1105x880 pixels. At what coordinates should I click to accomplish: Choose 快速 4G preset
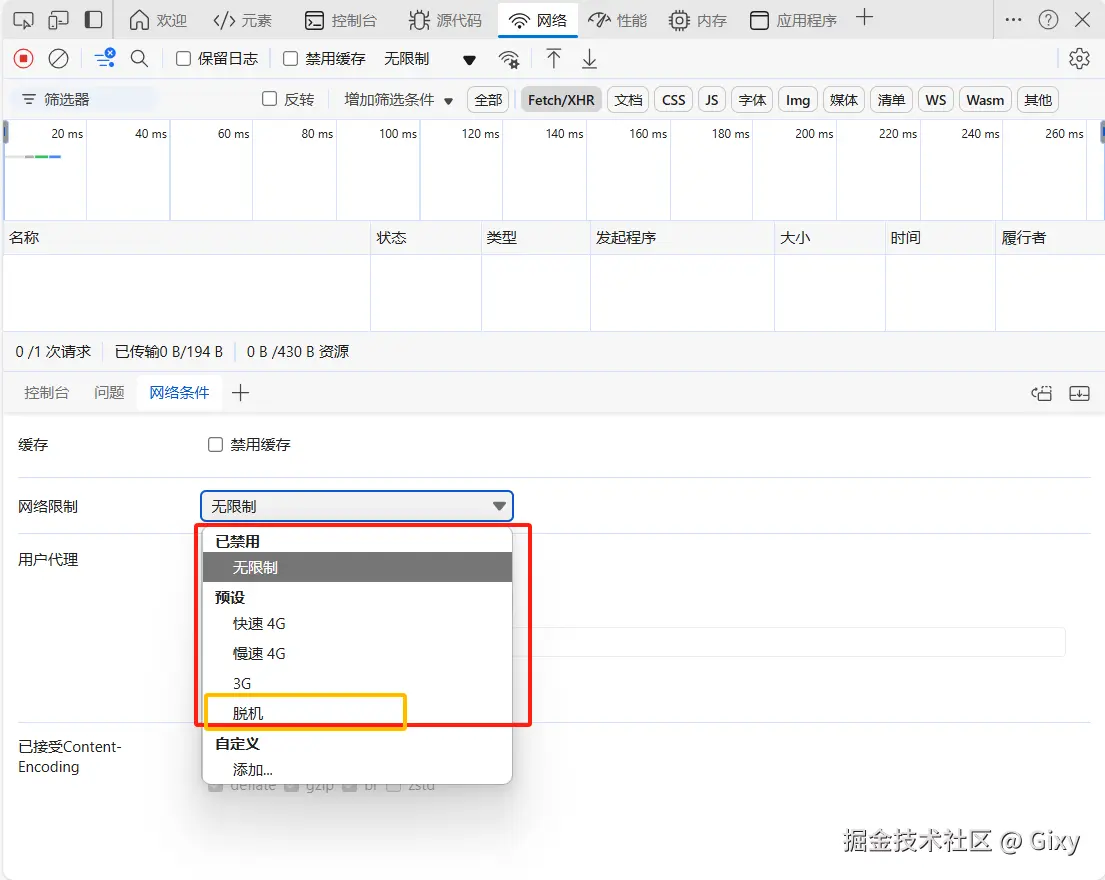(x=357, y=624)
